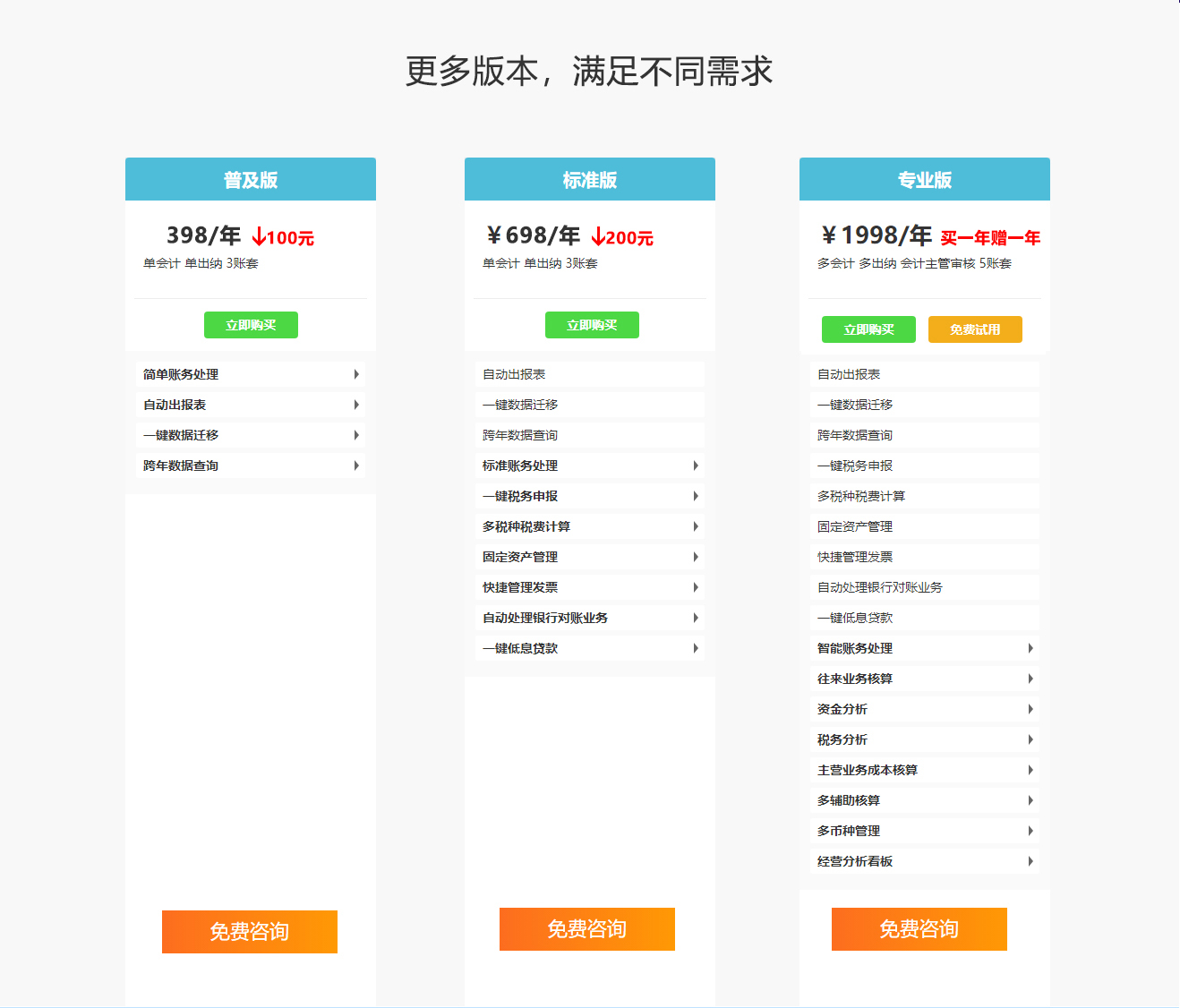Click 立即购买 button under 专业版
The image size is (1180, 1008).
pyautogui.click(x=868, y=329)
